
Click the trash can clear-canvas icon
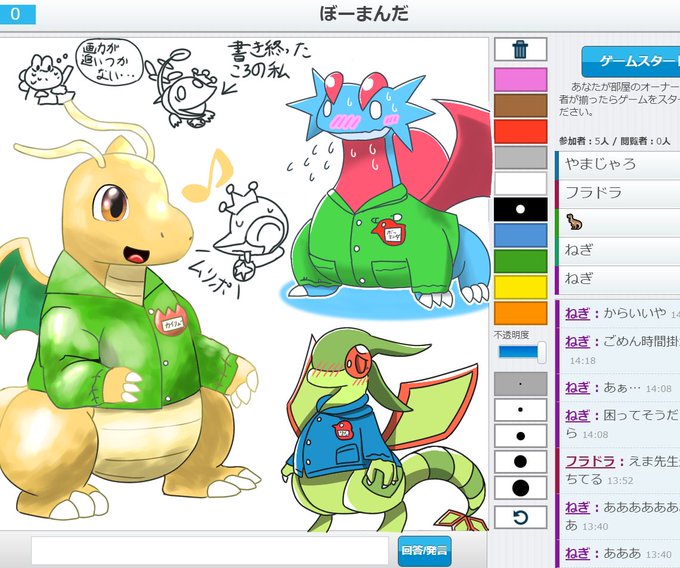[520, 49]
